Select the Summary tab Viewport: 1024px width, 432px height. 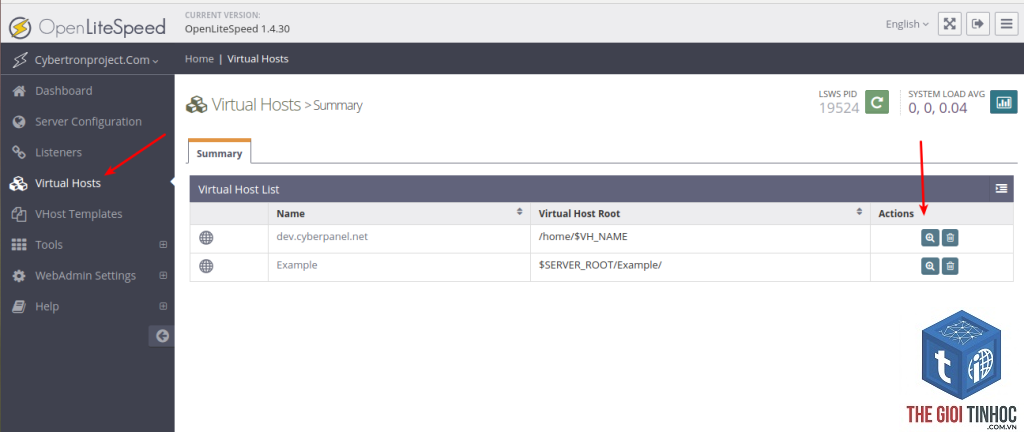tap(219, 153)
